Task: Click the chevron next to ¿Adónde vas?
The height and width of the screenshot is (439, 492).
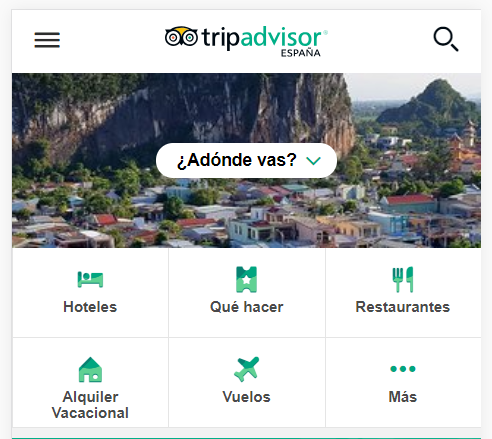Action: point(313,161)
